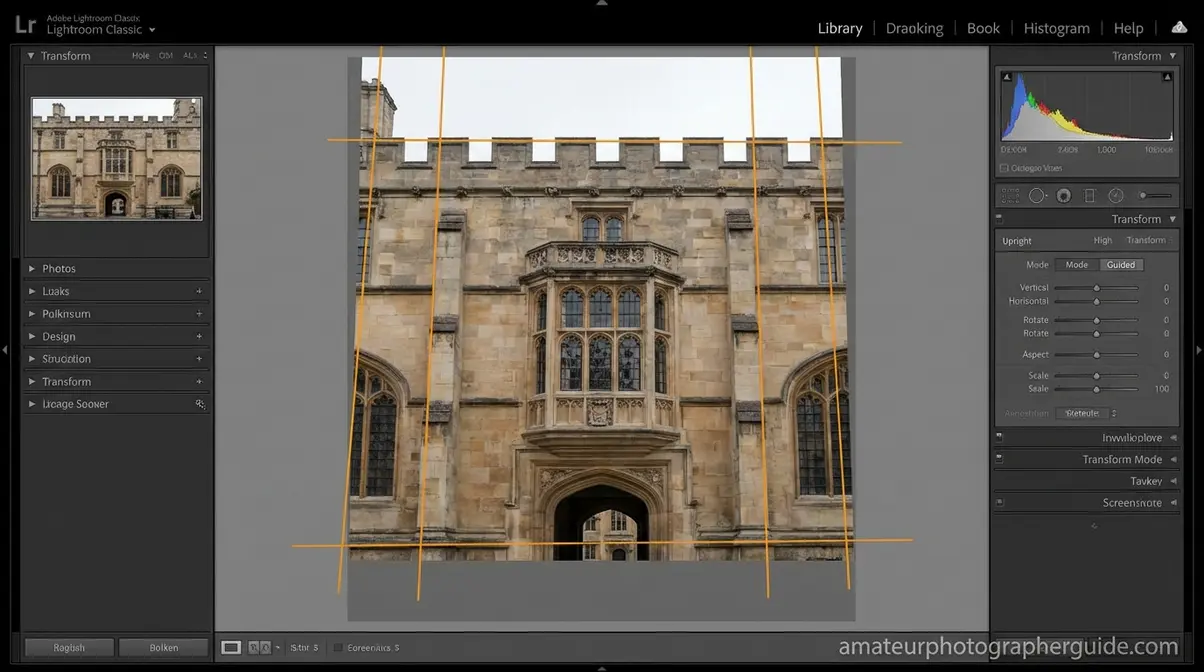Screen dimensions: 1204x672
Task: Click the Lr application logo
Action: pyautogui.click(x=25, y=22)
